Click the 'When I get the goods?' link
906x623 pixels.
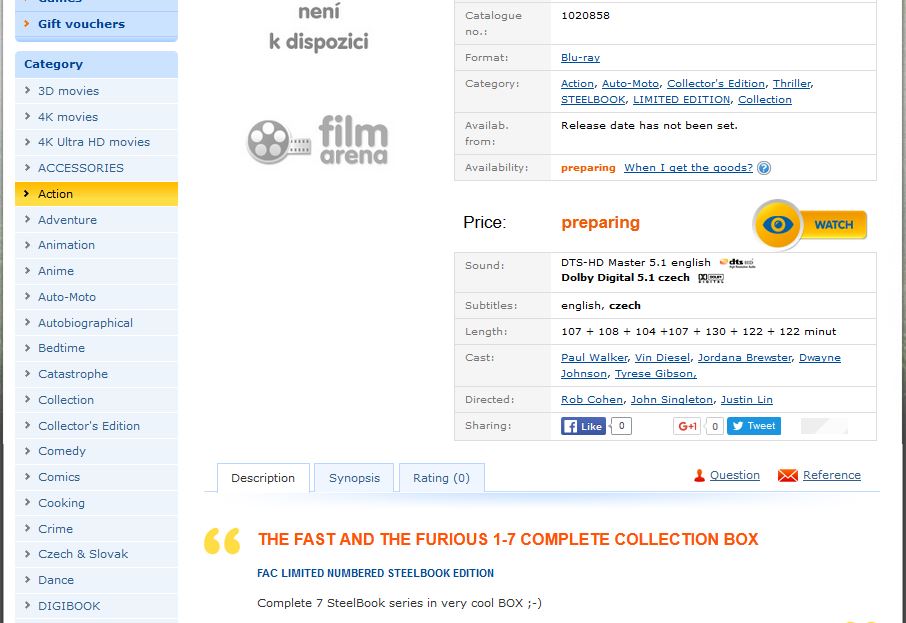688,168
